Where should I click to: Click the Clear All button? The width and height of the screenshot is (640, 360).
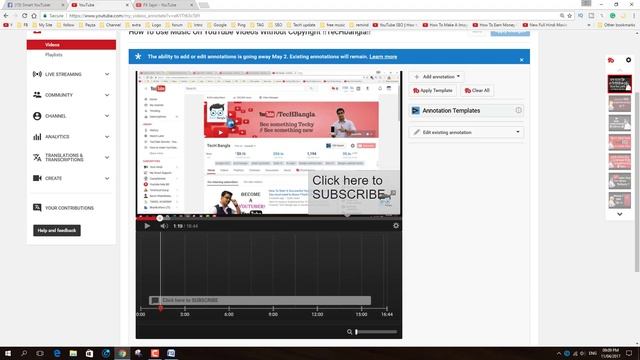[477, 91]
